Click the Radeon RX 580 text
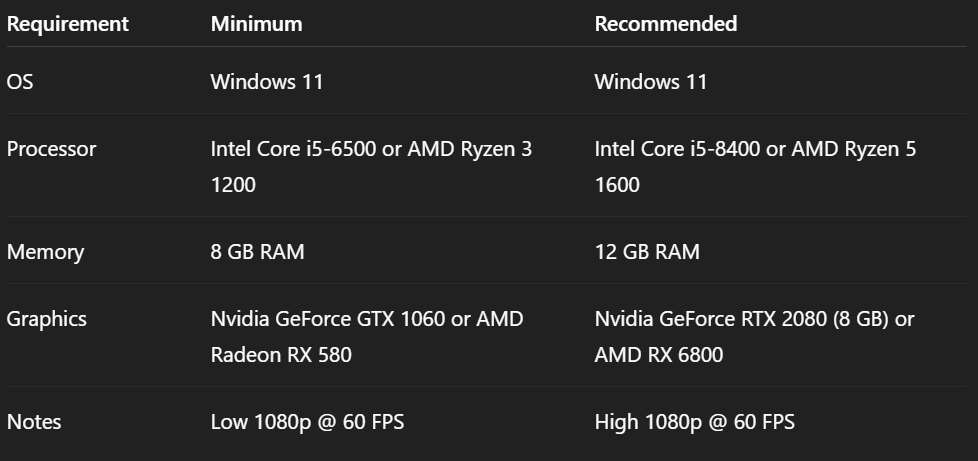This screenshot has height=461, width=978. click(x=281, y=355)
